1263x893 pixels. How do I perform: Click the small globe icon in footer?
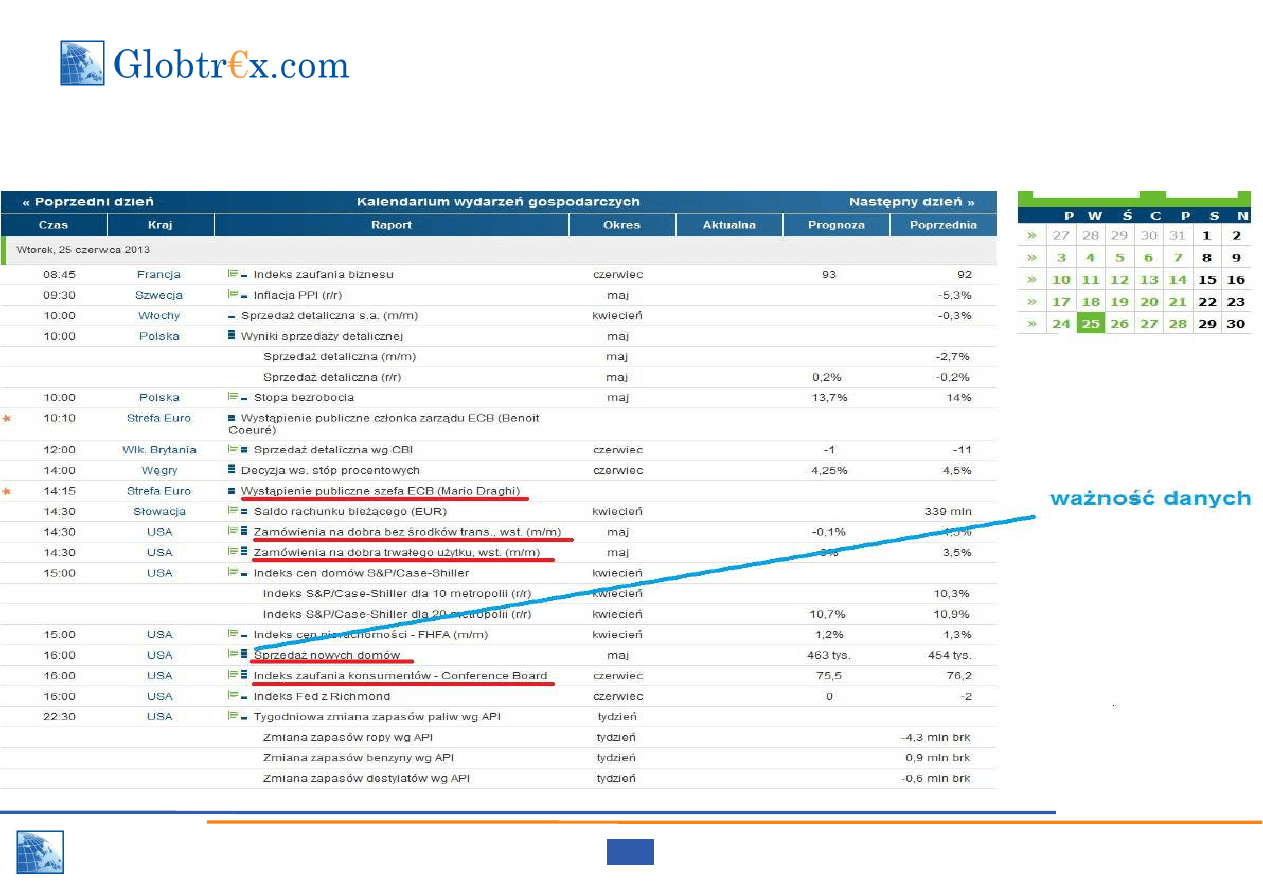coord(40,853)
